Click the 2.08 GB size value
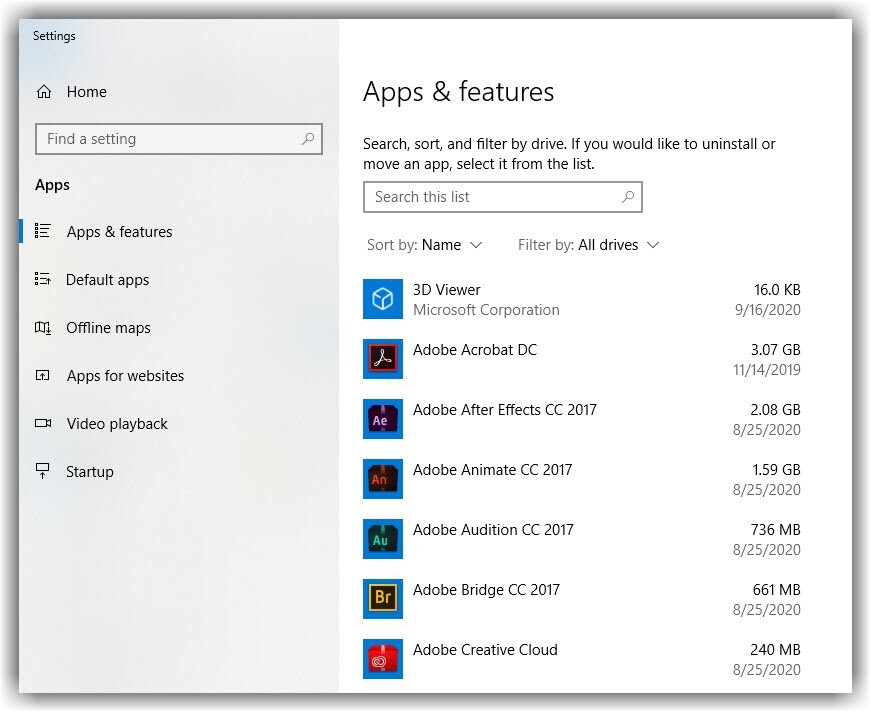Image resolution: width=871 pixels, height=712 pixels. coord(775,409)
